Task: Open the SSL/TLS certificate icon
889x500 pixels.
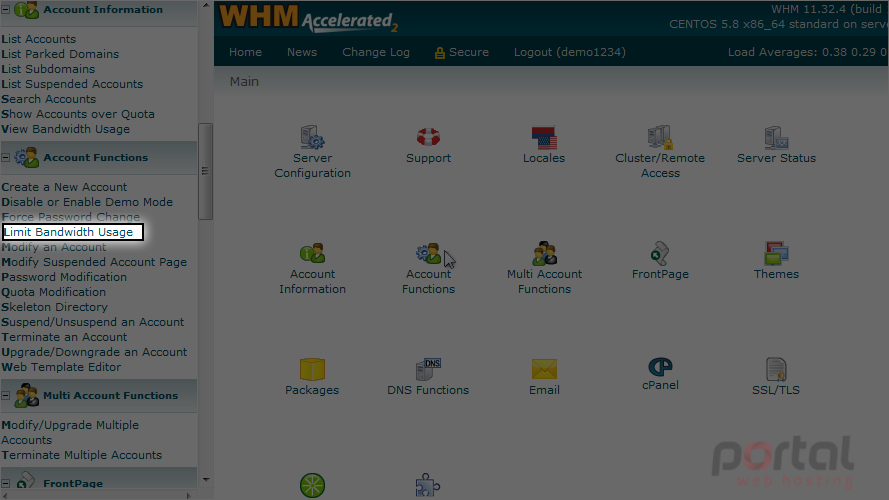Action: (x=776, y=369)
